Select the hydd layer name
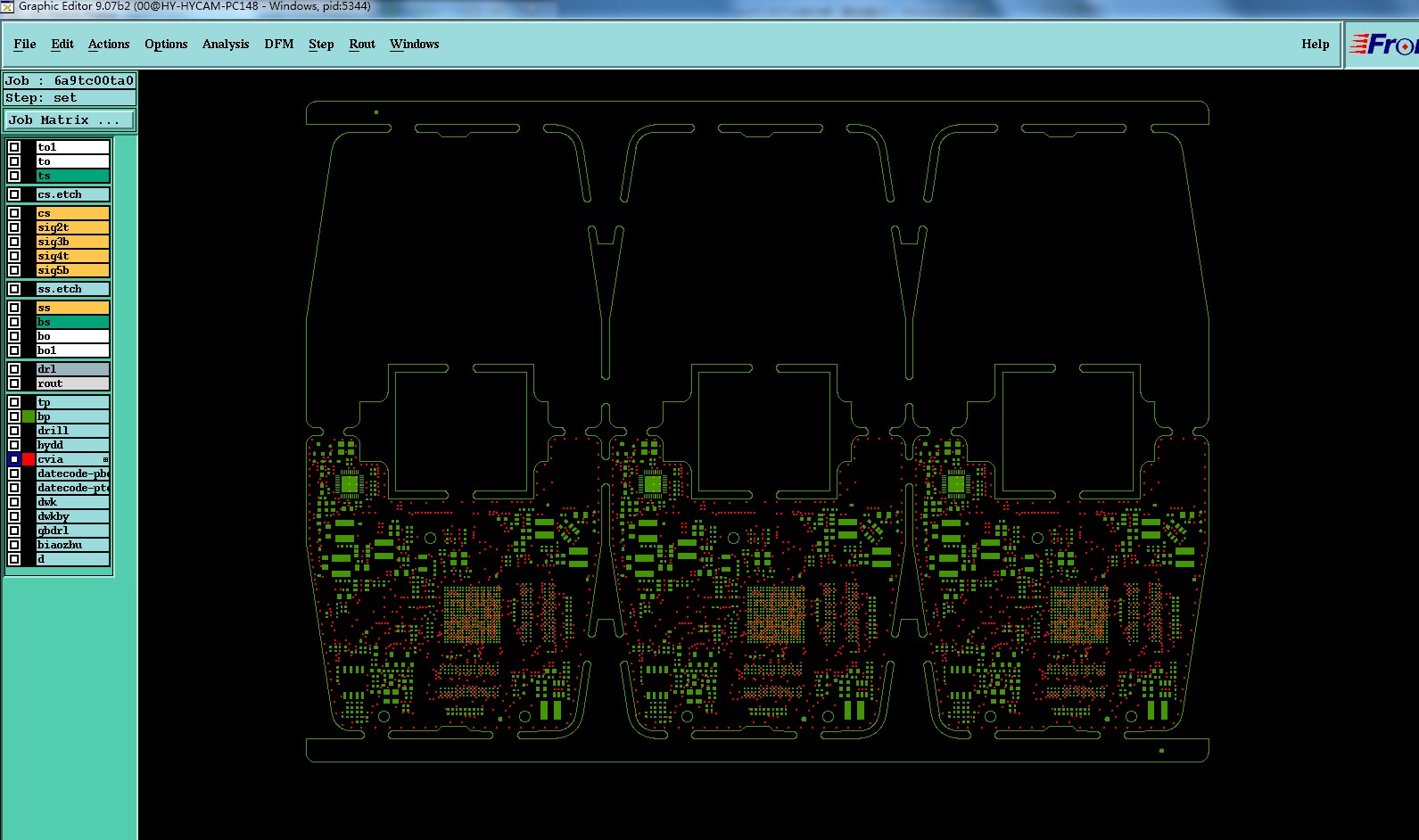The image size is (1419, 840). [73, 445]
